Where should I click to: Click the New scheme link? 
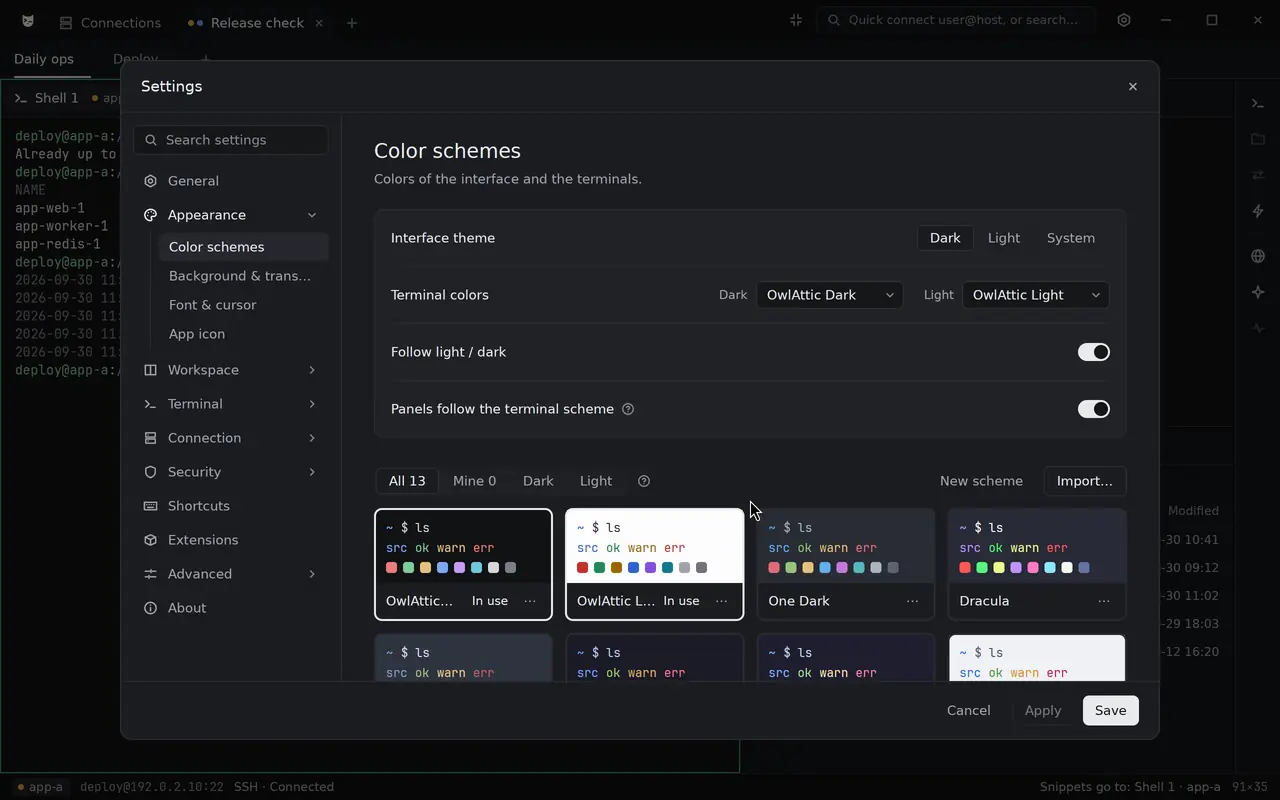point(981,481)
